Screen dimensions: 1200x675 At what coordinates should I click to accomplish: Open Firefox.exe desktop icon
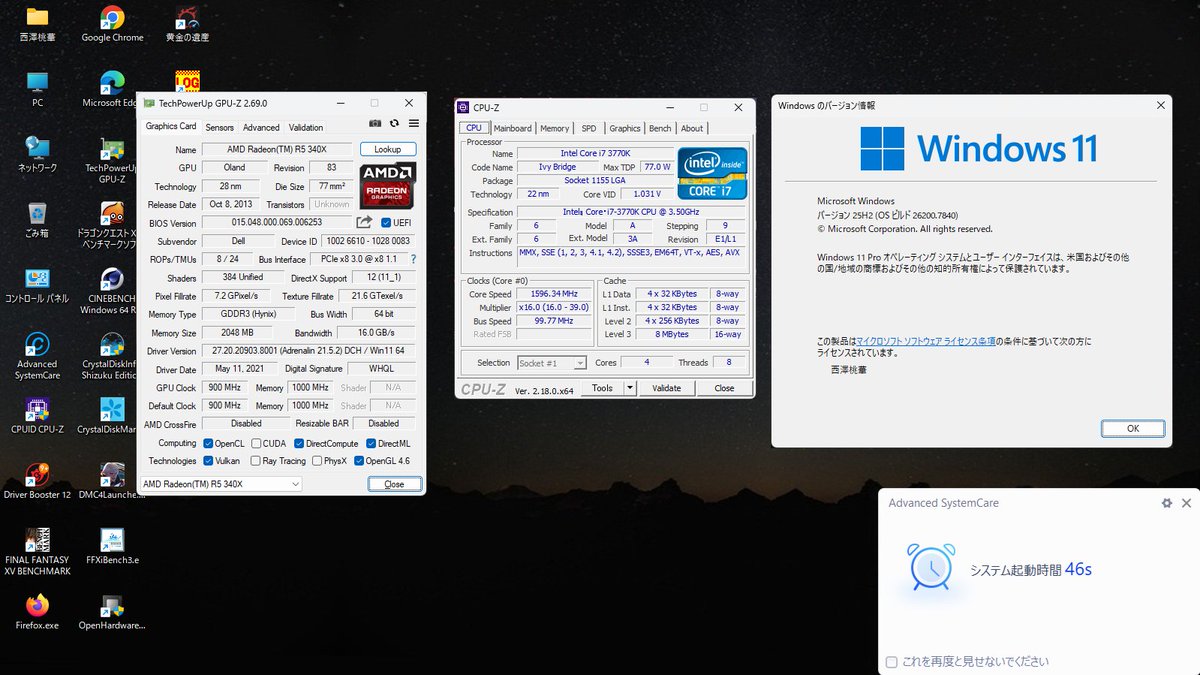37,611
